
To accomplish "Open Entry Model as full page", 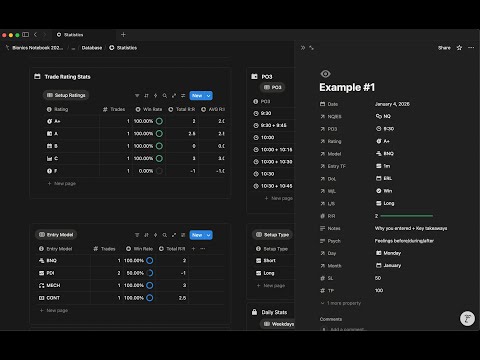I will coord(174,235).
